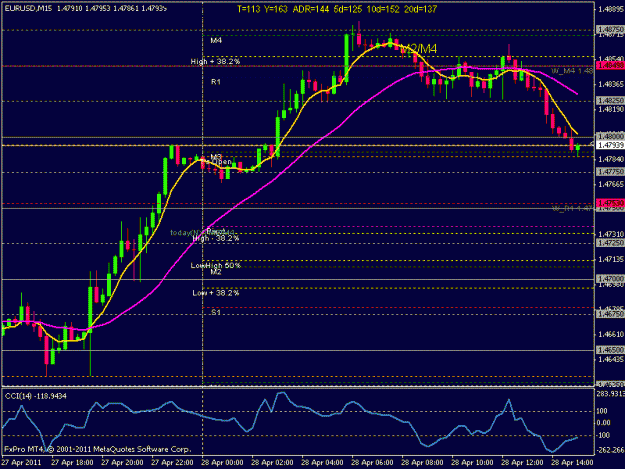The image size is (625, 469).
Task: Click the 1.48750 price axis label
Action: pos(610,29)
